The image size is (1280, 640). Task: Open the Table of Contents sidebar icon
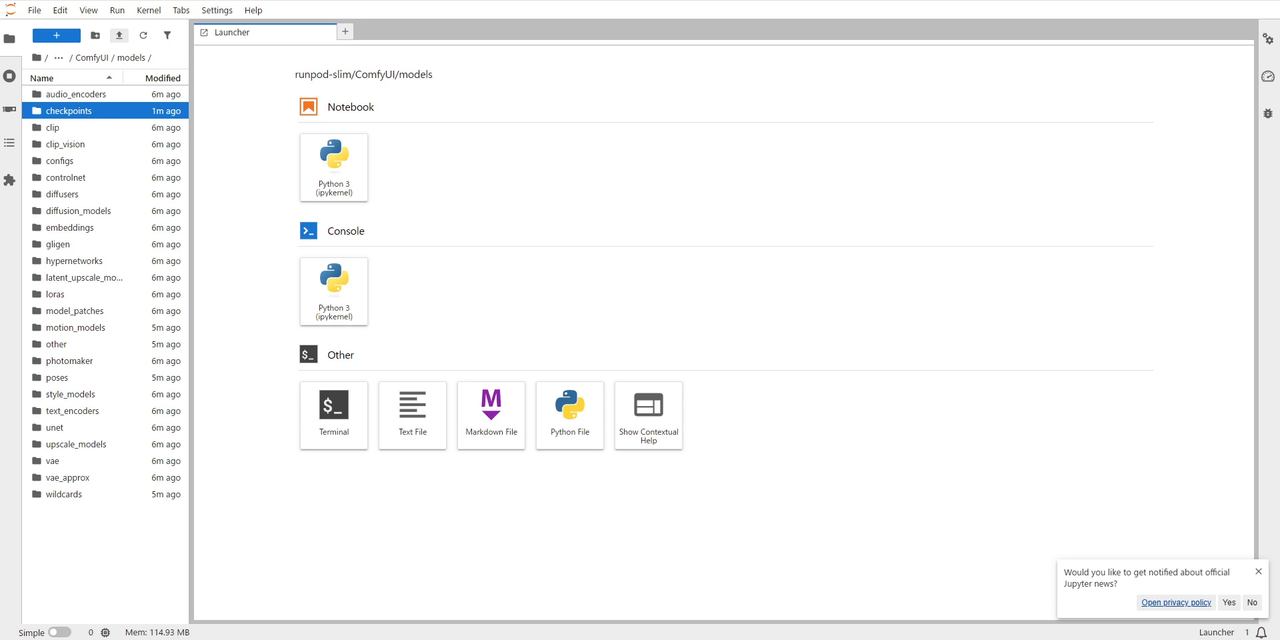pyautogui.click(x=9, y=143)
